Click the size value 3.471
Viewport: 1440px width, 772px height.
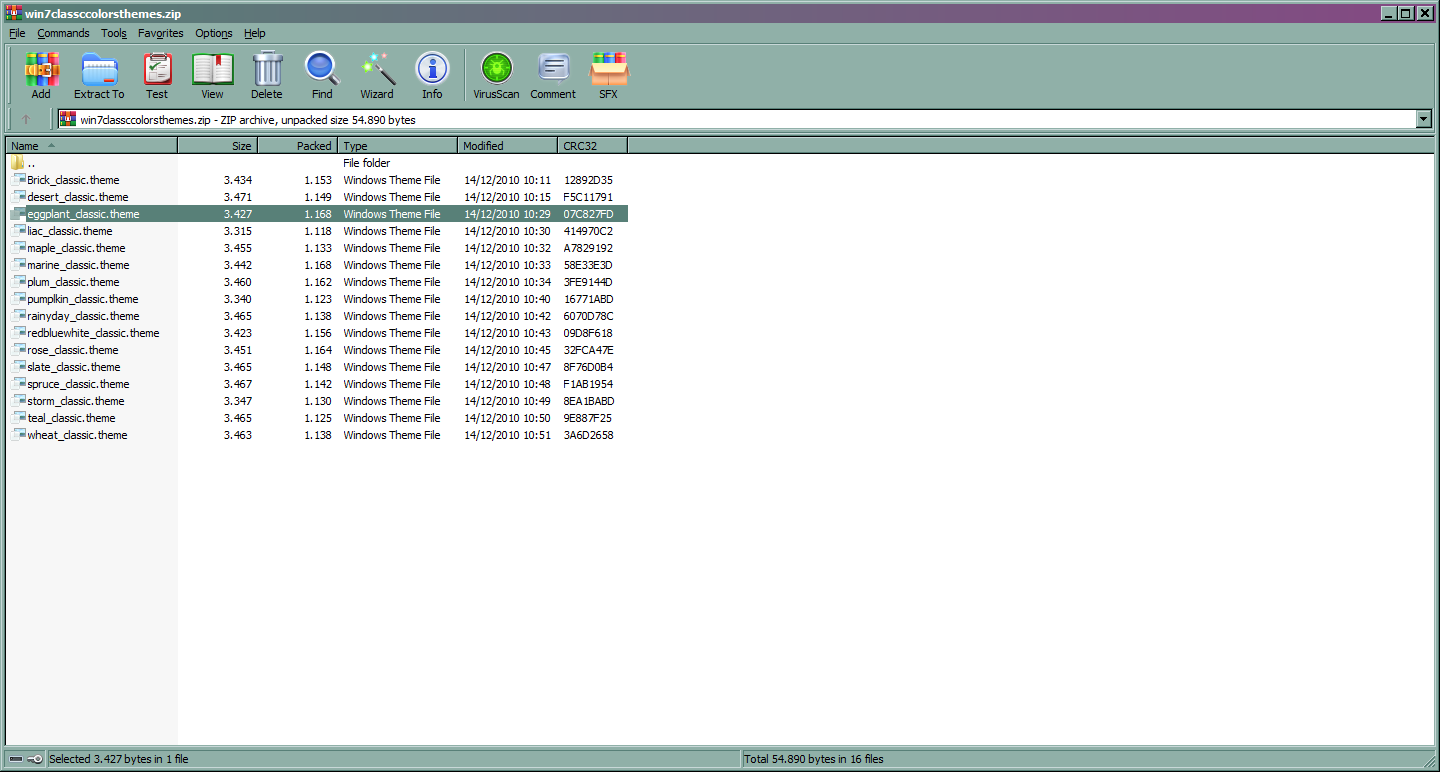238,197
